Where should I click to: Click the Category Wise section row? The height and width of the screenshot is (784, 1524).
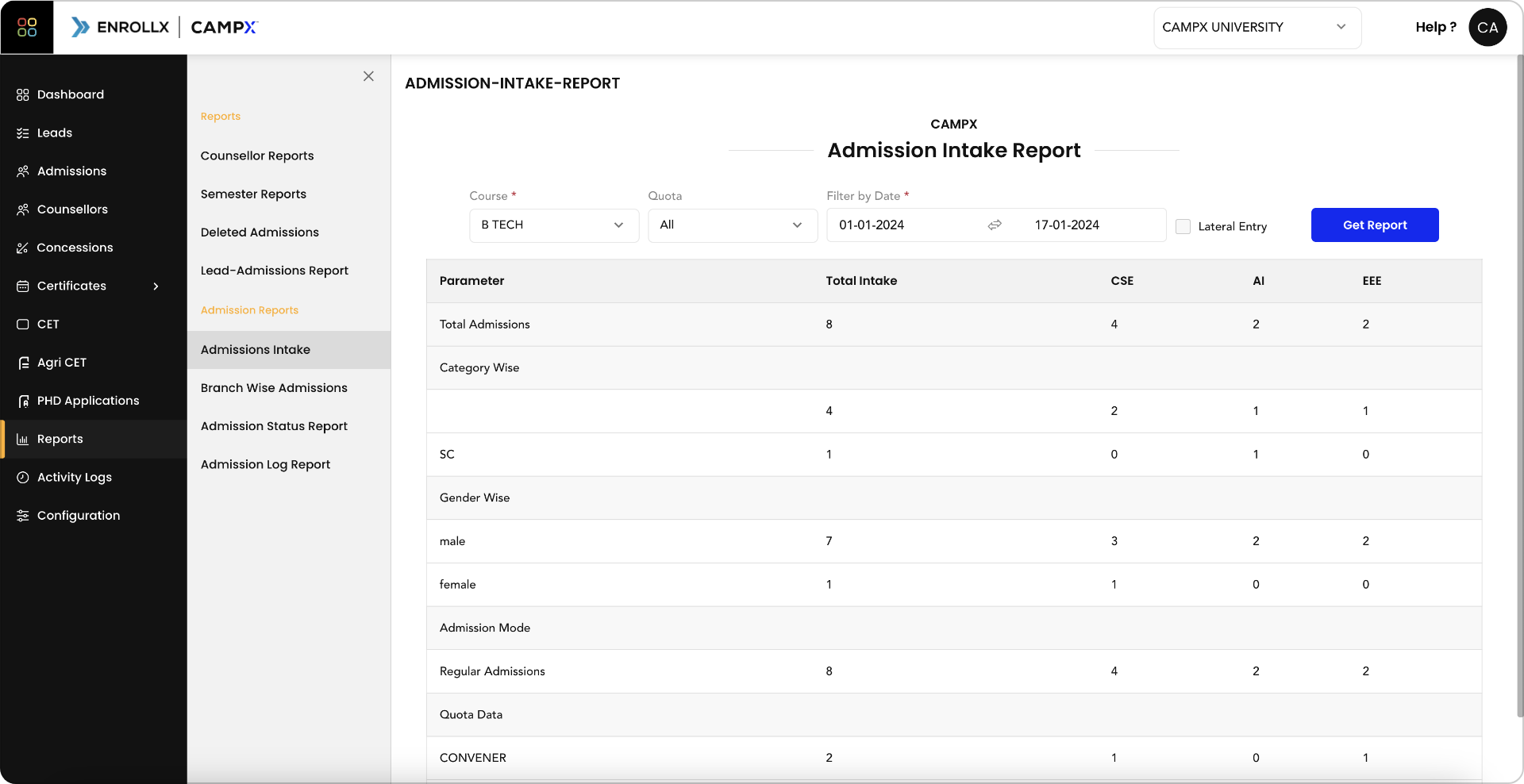tap(954, 367)
